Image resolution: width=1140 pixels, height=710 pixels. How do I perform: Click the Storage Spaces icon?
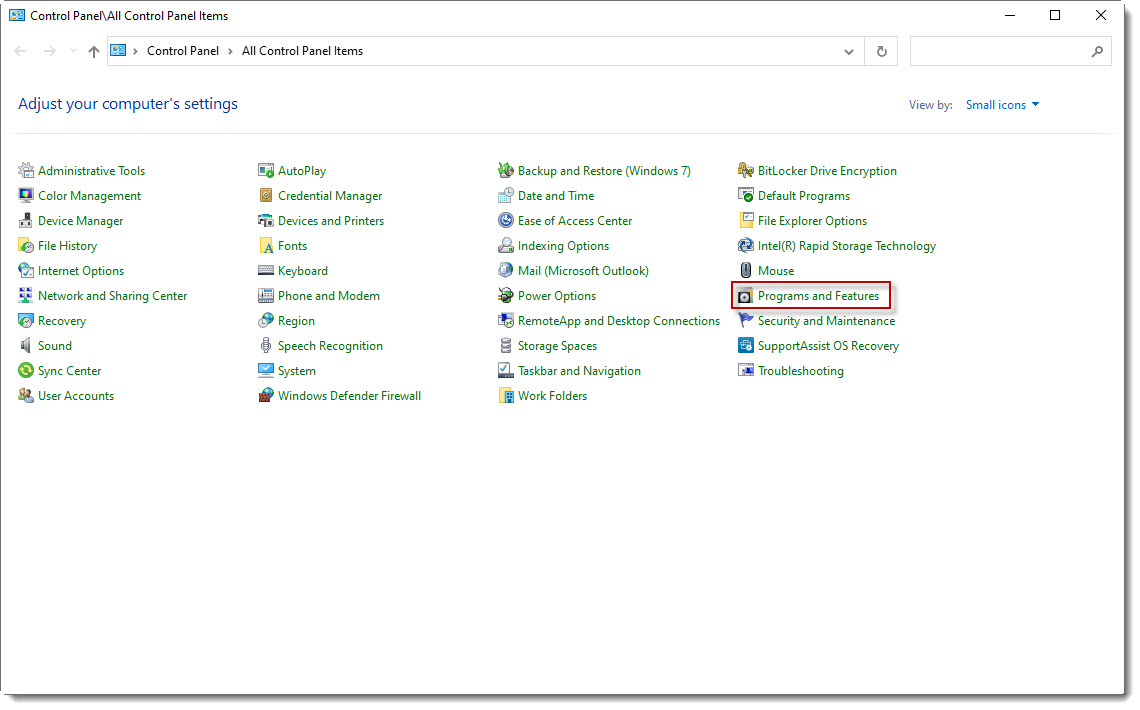(506, 346)
